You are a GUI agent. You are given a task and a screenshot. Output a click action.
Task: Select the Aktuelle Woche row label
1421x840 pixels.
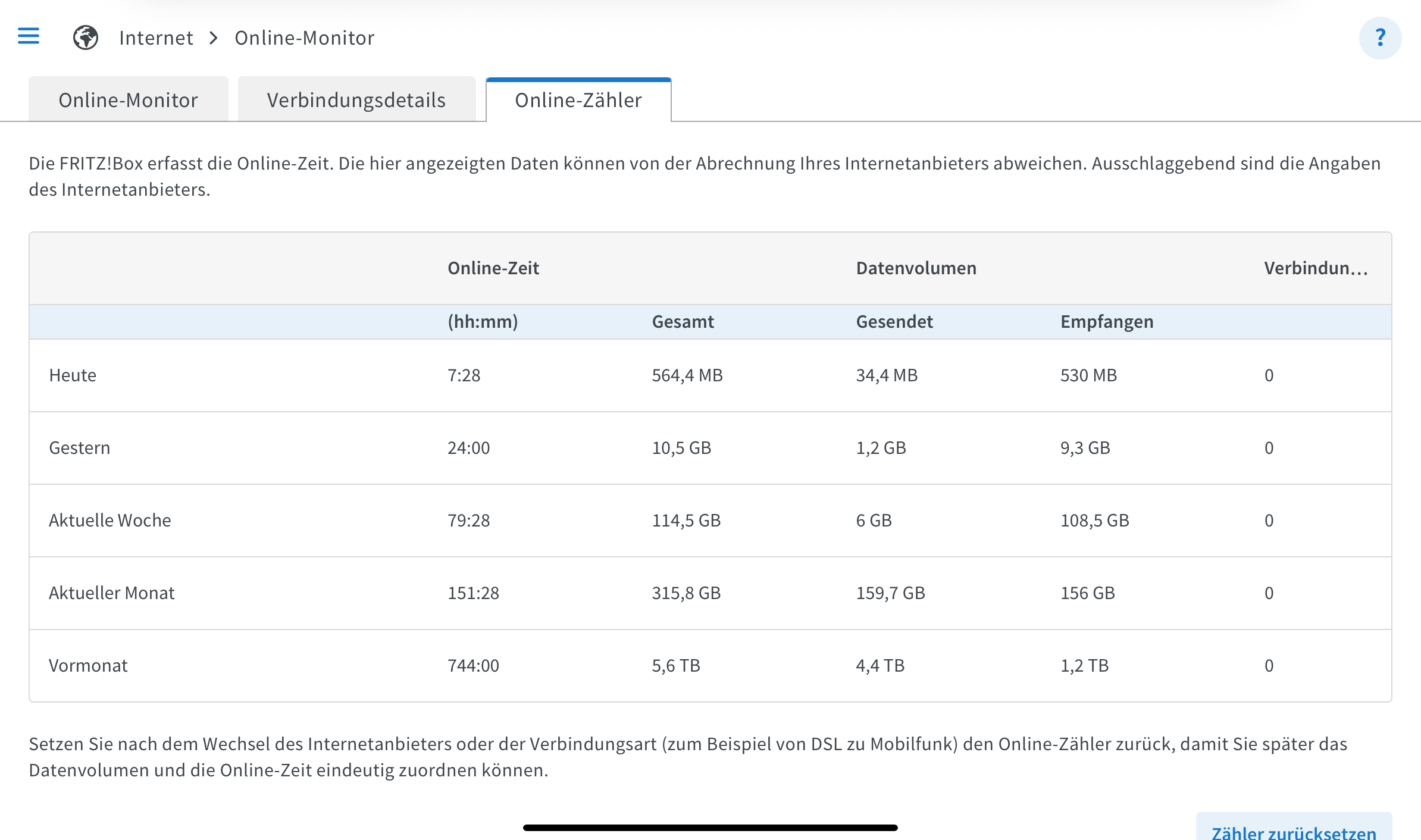(109, 521)
